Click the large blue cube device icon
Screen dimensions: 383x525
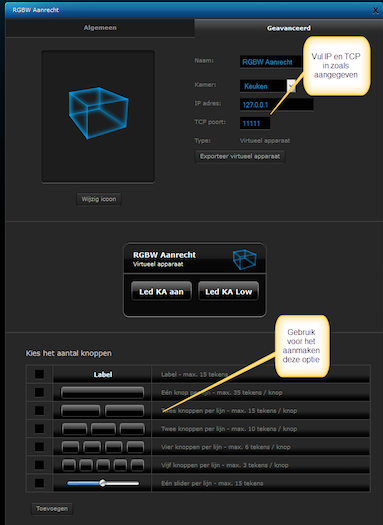pos(98,113)
